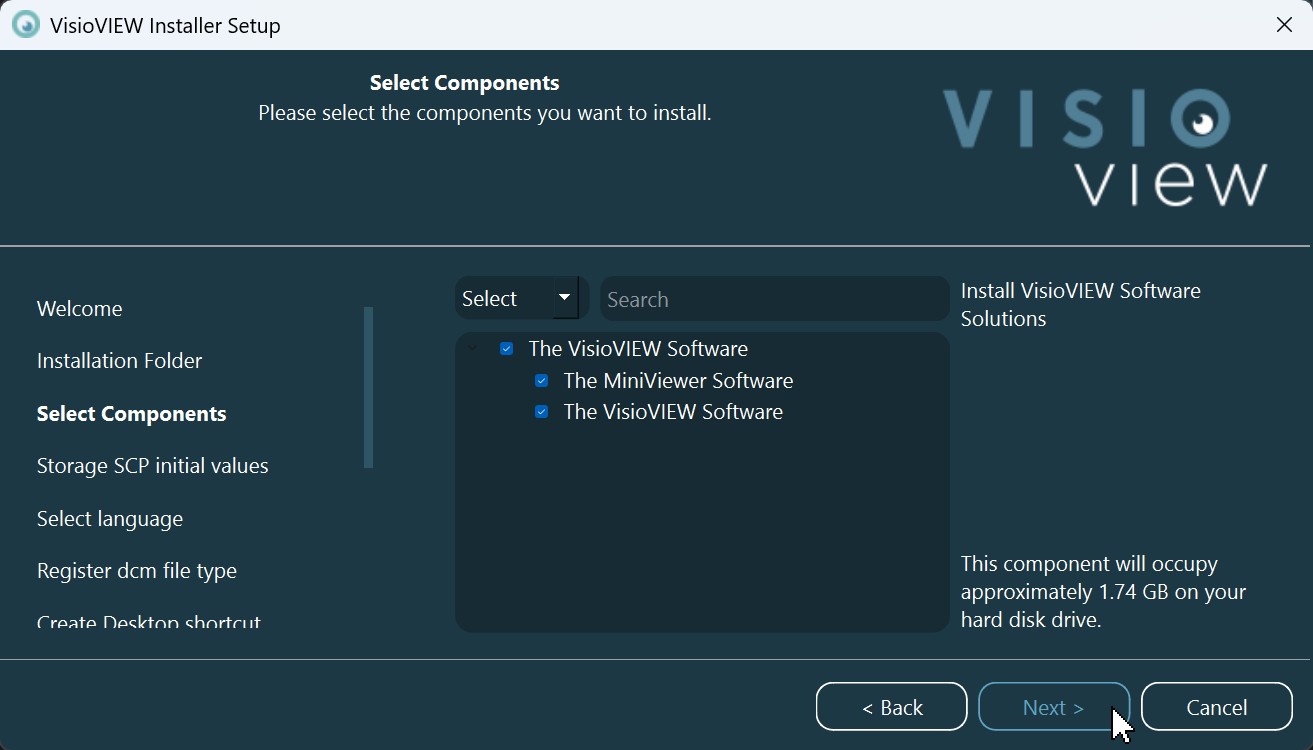Viewport: 1313px width, 750px height.
Task: Open the Installation Folder step
Action: [120, 361]
